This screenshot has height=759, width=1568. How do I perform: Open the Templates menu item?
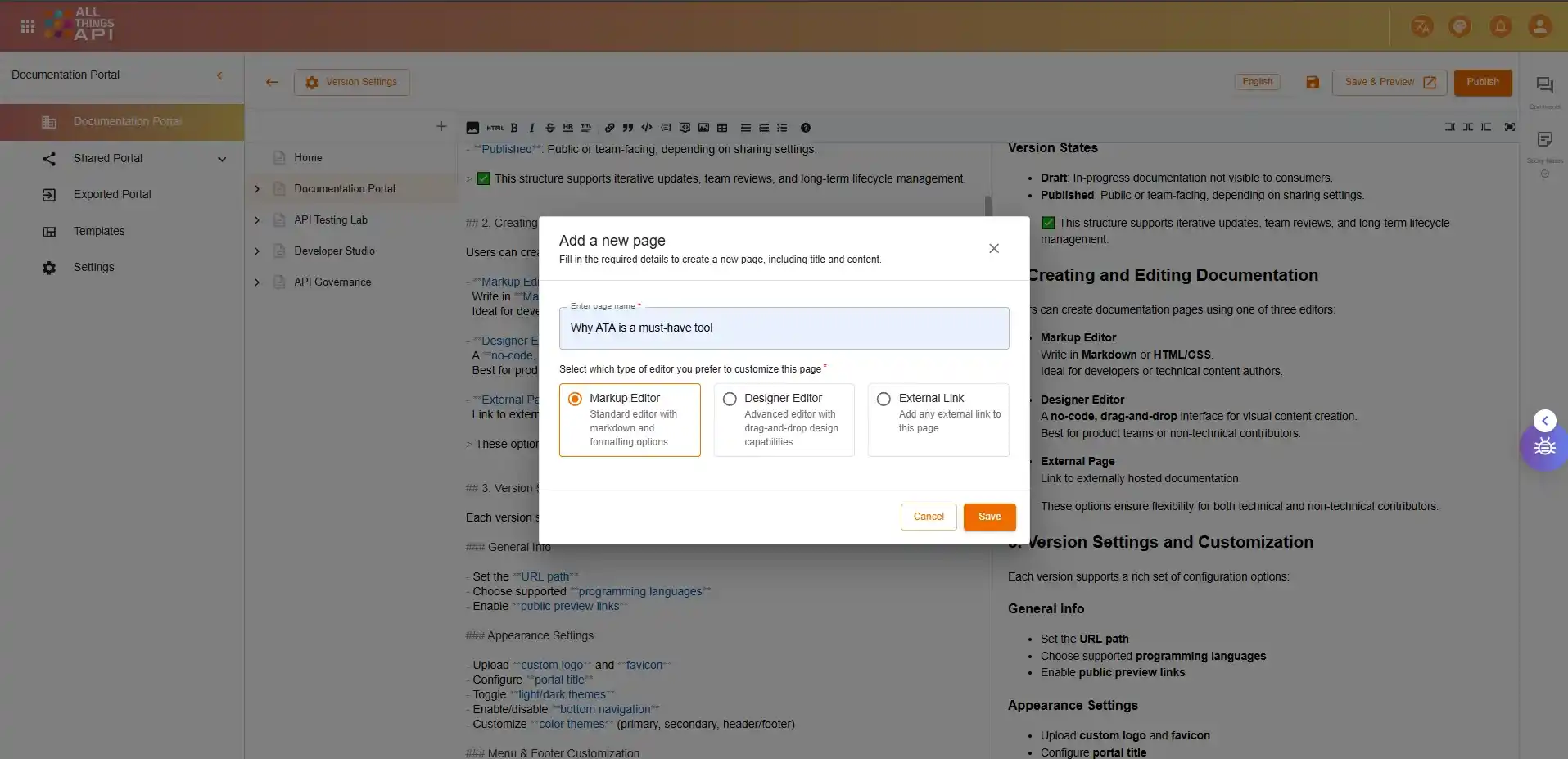click(x=99, y=231)
